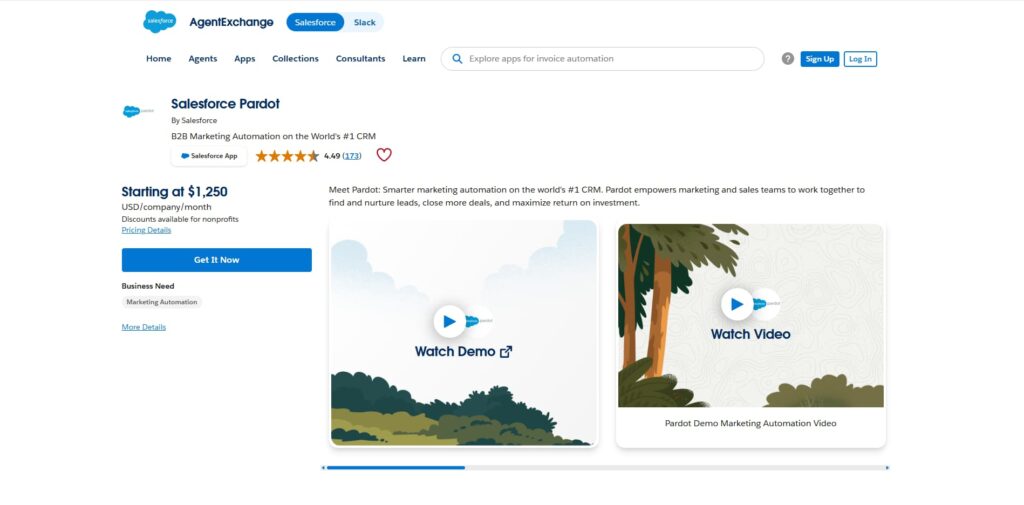The width and height of the screenshot is (1024, 505).
Task: Open the Watch Demo thumbnail card
Action: pyautogui.click(x=464, y=333)
